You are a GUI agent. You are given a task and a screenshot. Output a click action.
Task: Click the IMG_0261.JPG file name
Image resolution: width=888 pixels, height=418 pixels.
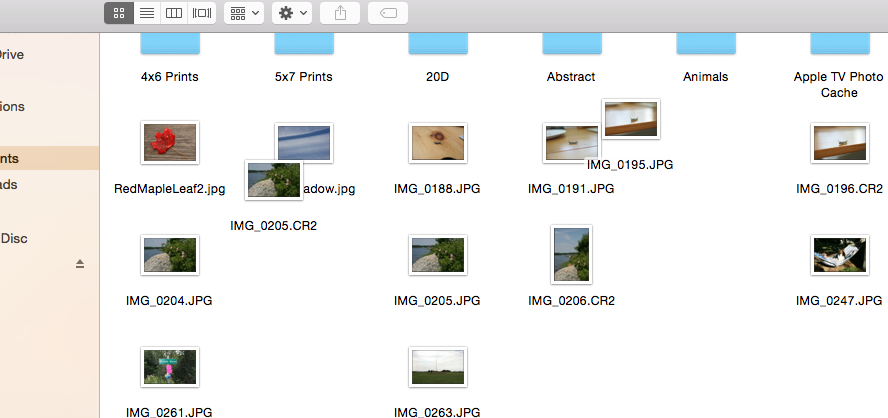pos(169,412)
